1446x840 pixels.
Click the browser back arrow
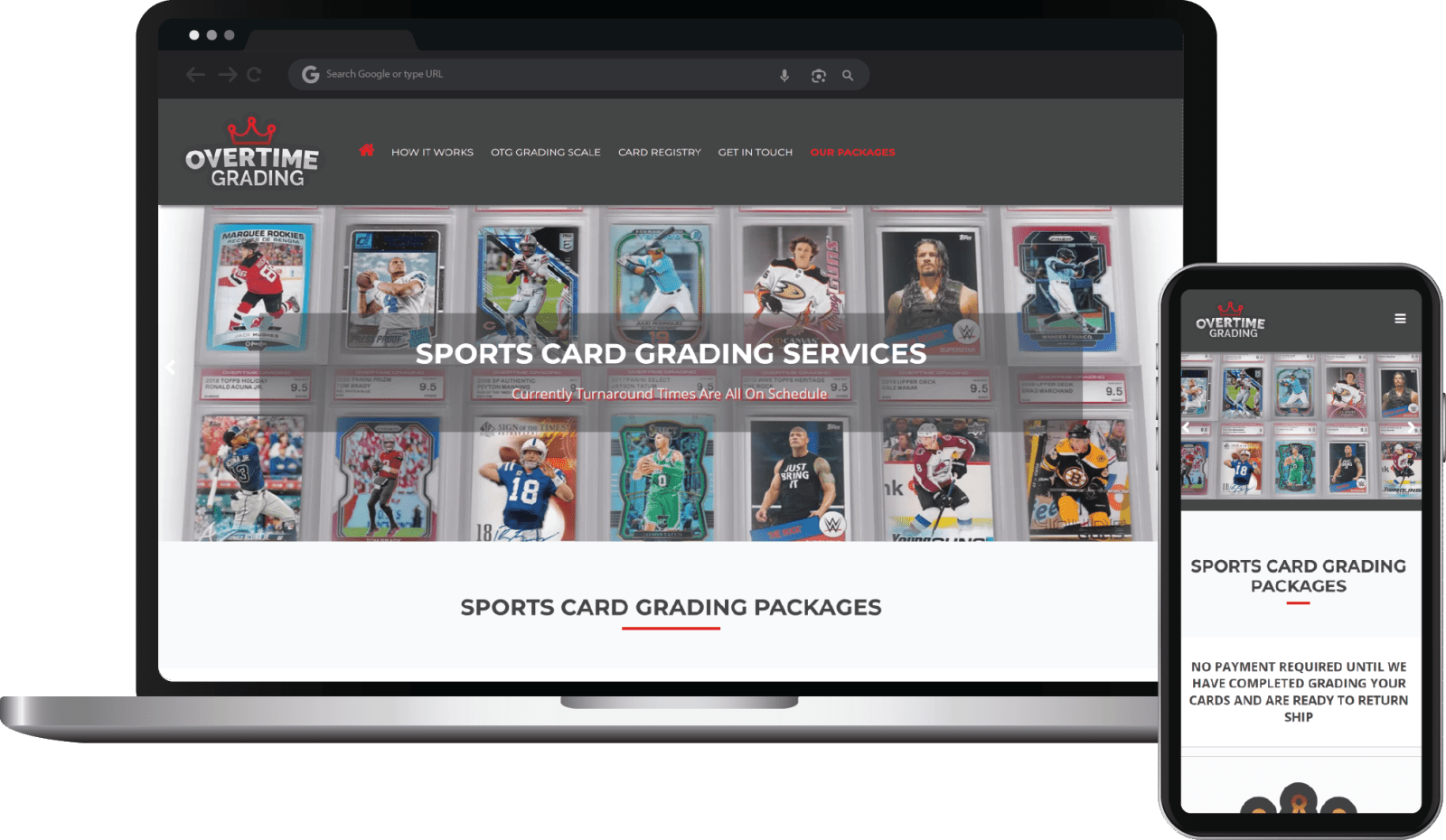pos(195,75)
